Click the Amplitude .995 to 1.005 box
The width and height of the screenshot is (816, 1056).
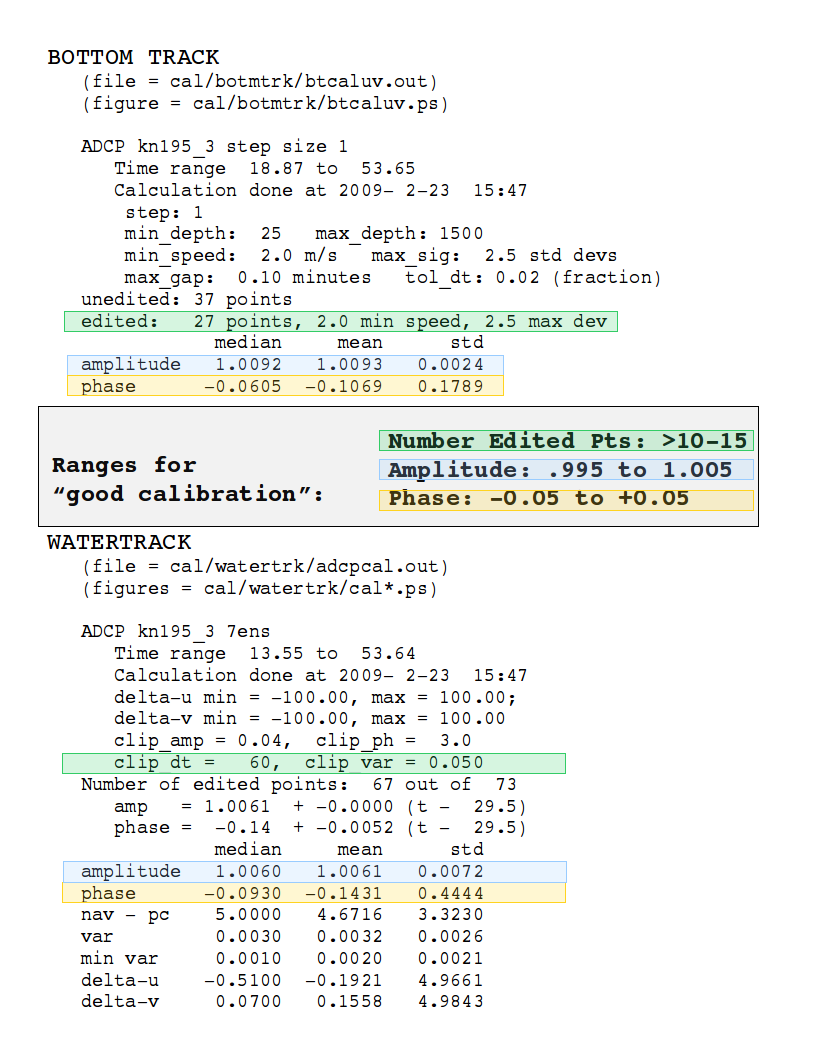[566, 469]
